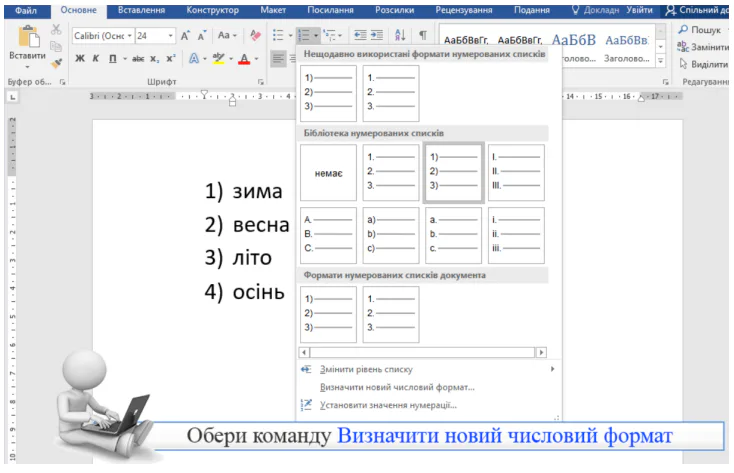
Task: Toggle bold formatting (Ж)
Action: point(80,59)
